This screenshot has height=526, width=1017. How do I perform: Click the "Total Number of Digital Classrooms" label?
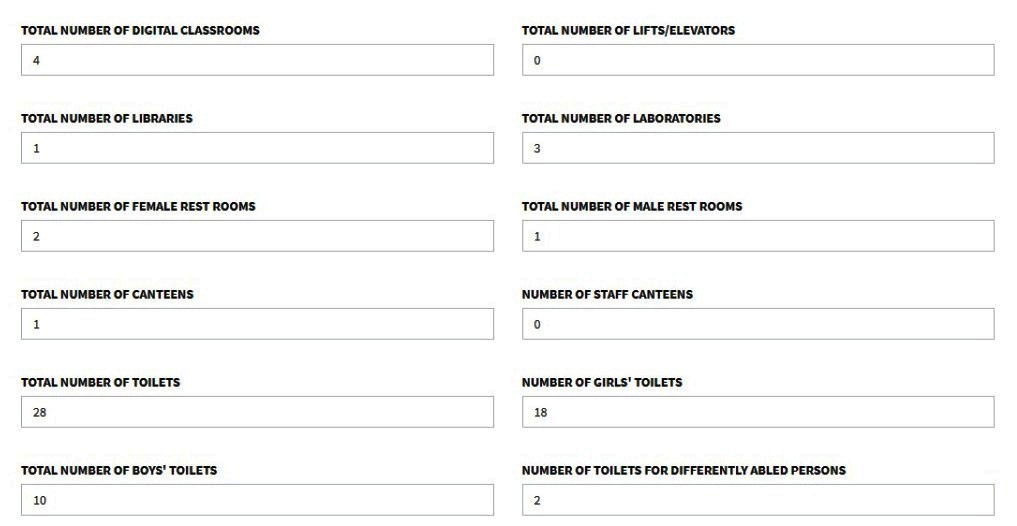[140, 31]
